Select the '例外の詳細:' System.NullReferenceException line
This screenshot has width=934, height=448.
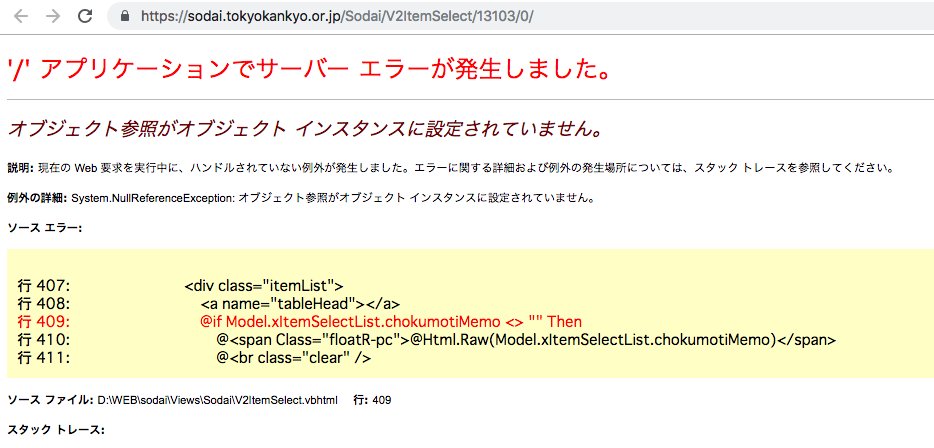(301, 198)
